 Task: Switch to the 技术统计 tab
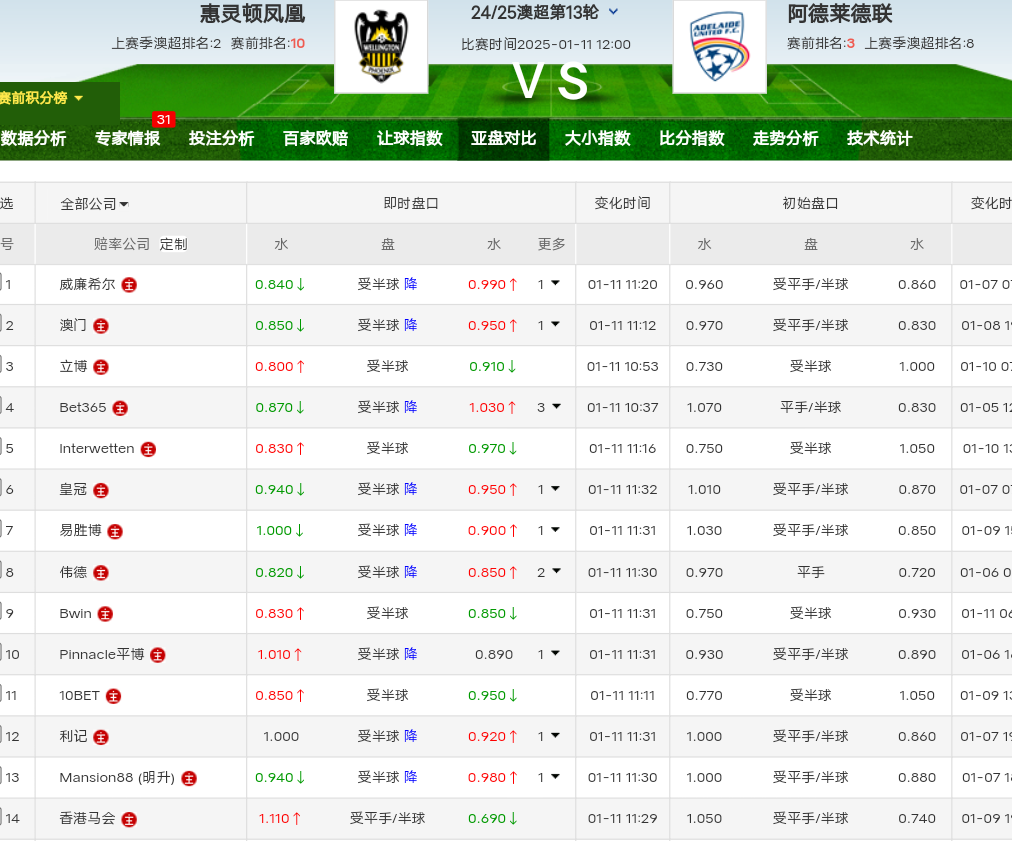point(880,139)
